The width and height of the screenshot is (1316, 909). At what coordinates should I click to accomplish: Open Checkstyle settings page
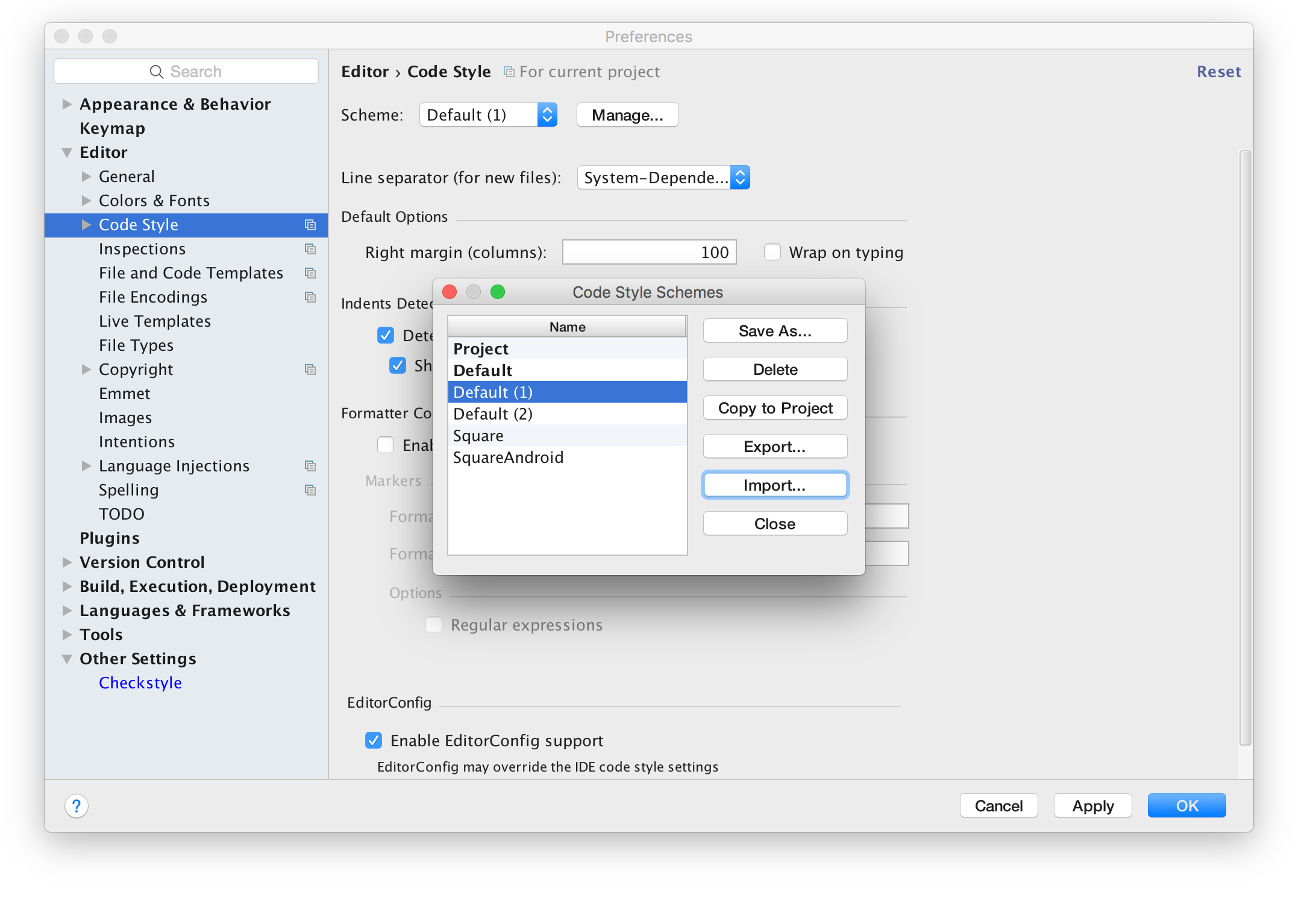[140, 683]
